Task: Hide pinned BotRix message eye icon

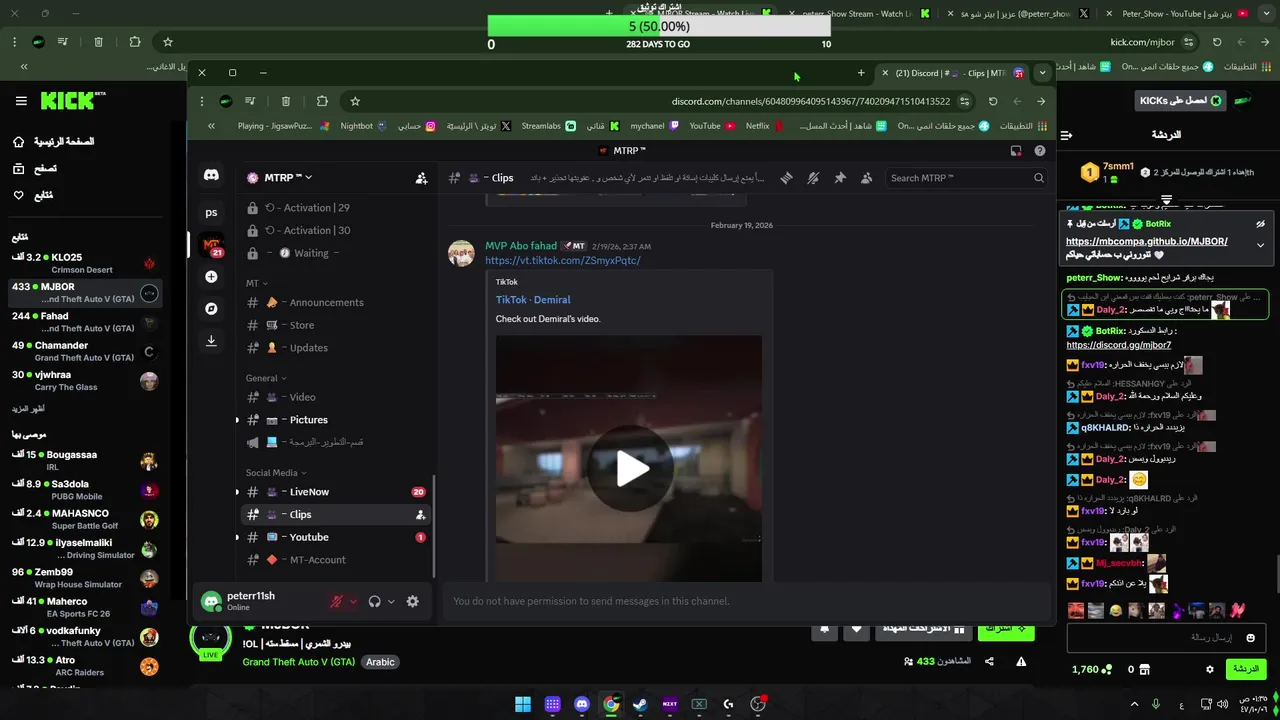Action: click(x=1261, y=224)
